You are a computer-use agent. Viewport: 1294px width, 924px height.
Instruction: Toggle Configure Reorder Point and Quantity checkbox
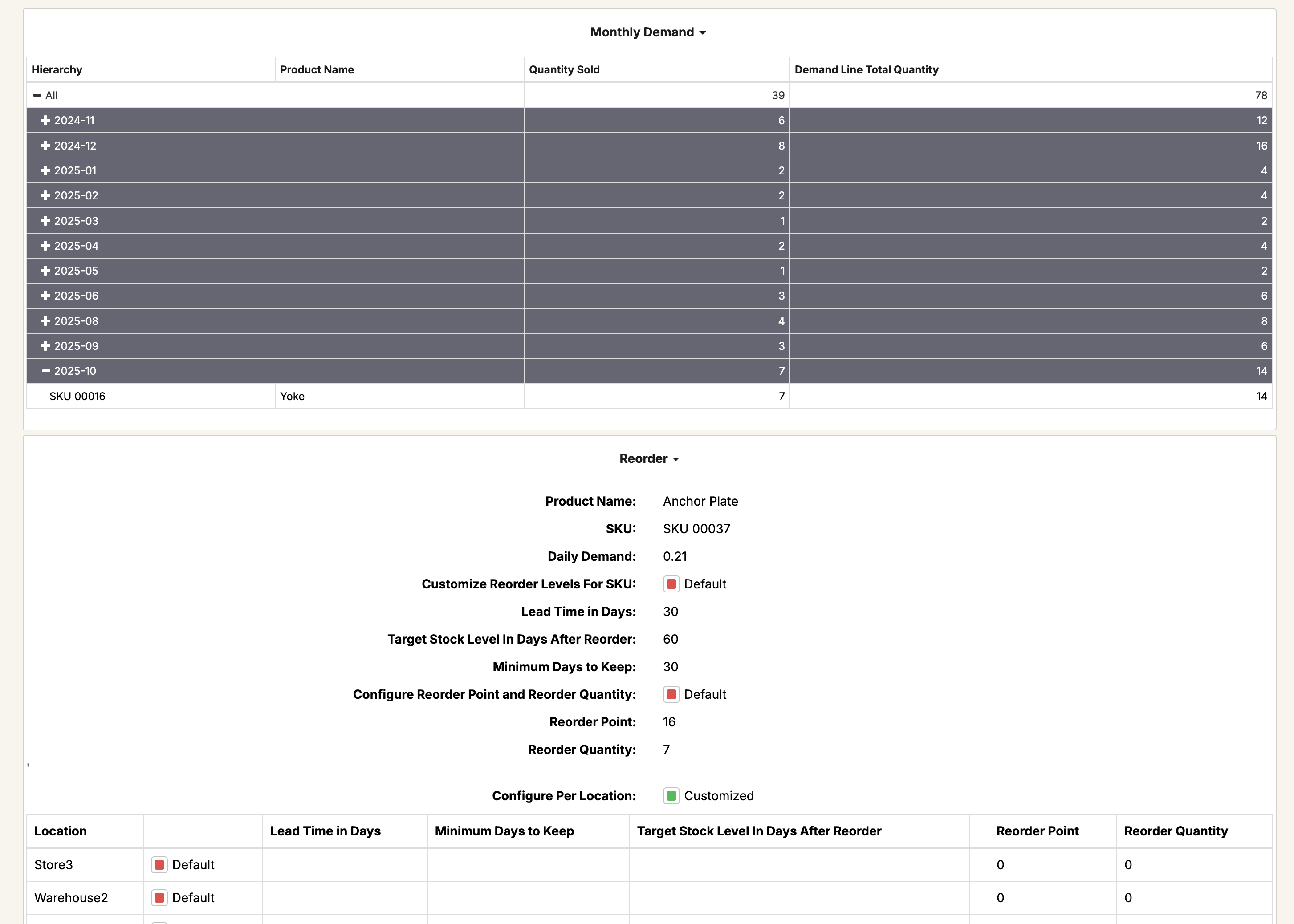(671, 695)
